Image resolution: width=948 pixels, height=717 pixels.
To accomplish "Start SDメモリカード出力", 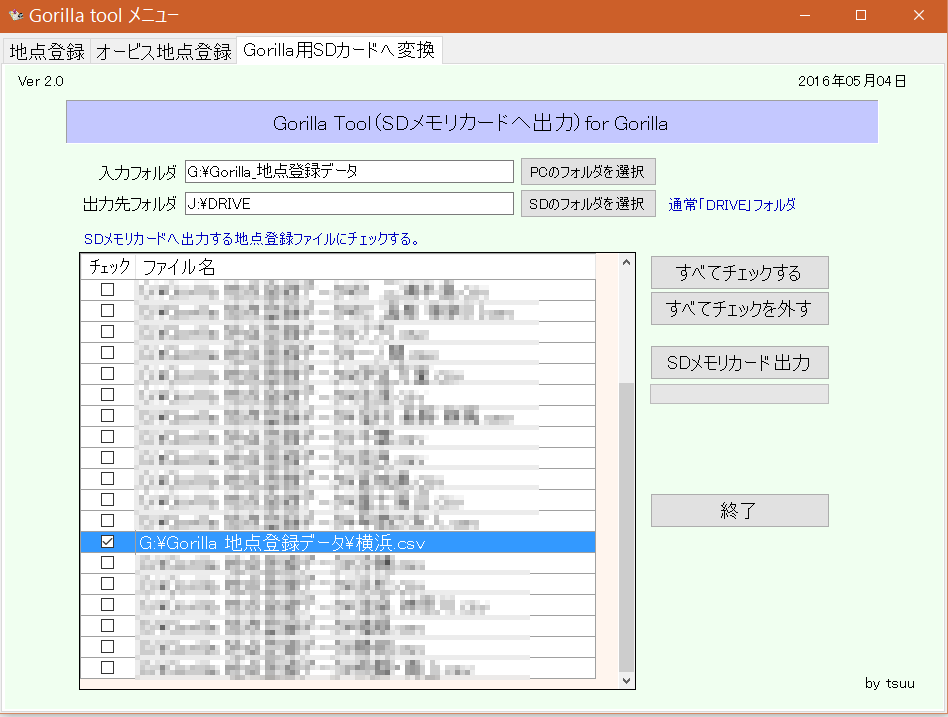I will pyautogui.click(x=739, y=362).
